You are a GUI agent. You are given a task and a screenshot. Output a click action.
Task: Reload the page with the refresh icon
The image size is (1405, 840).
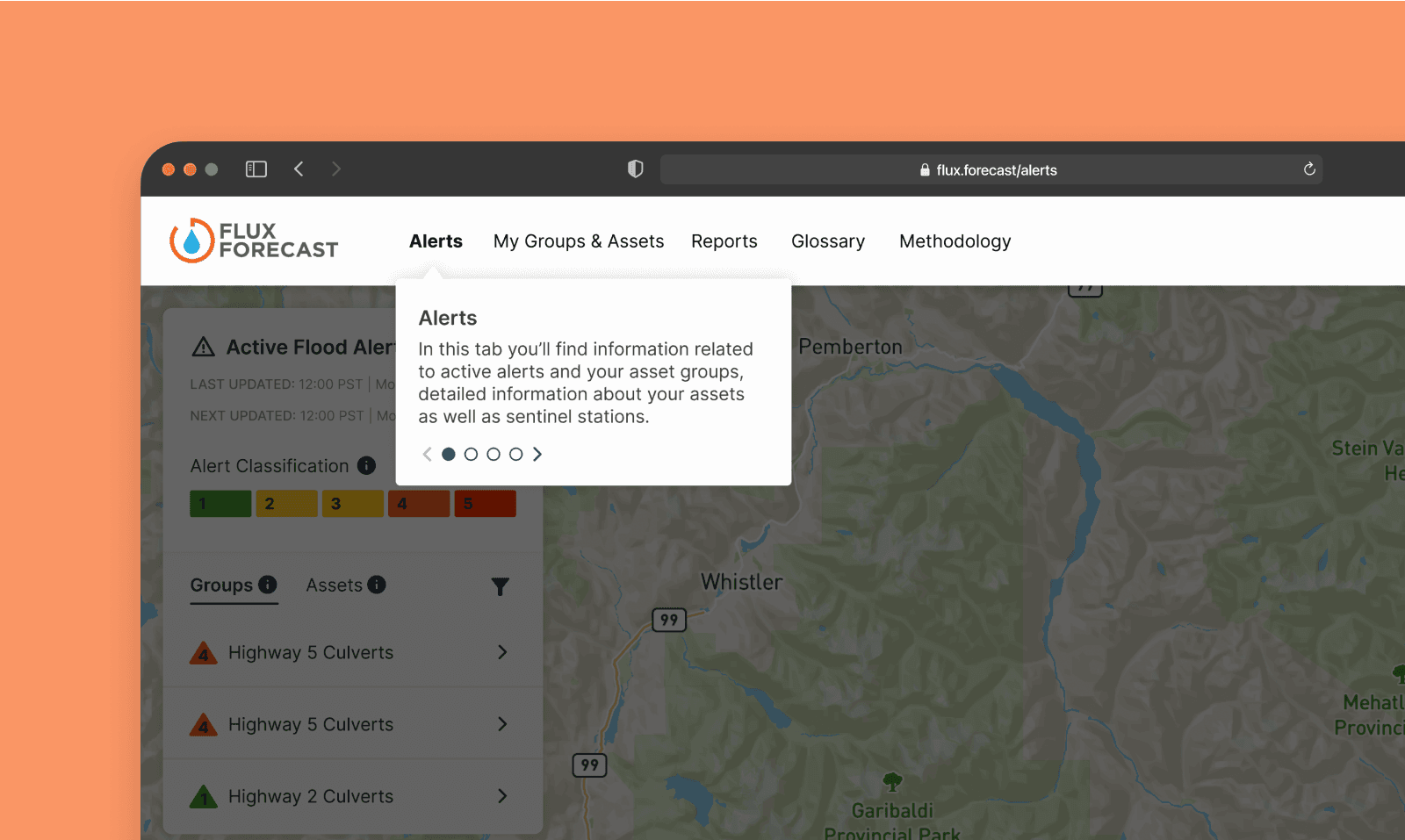[x=1309, y=169]
